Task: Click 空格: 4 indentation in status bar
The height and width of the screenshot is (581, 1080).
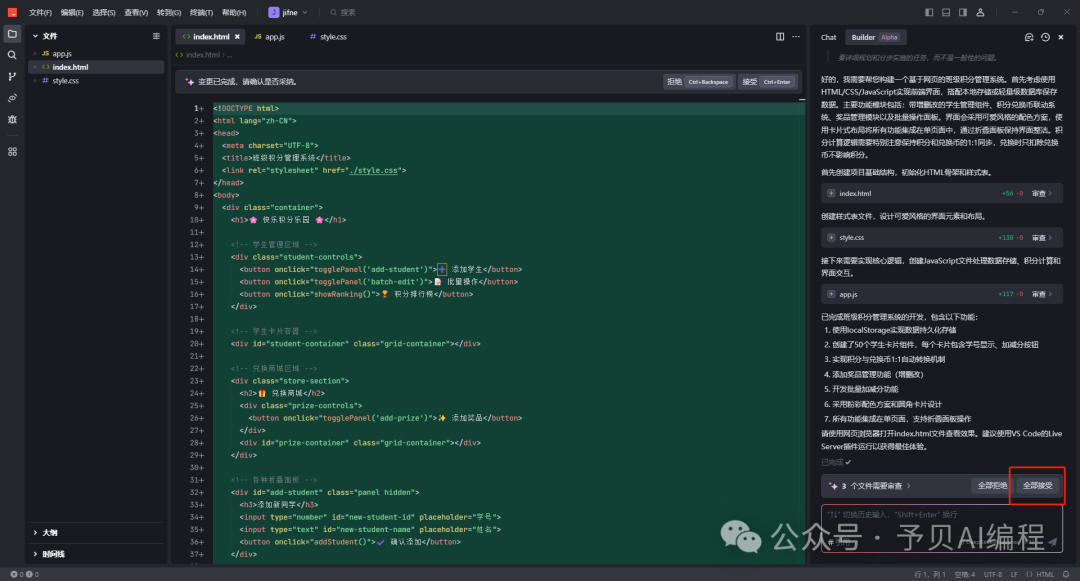Action: (964, 574)
